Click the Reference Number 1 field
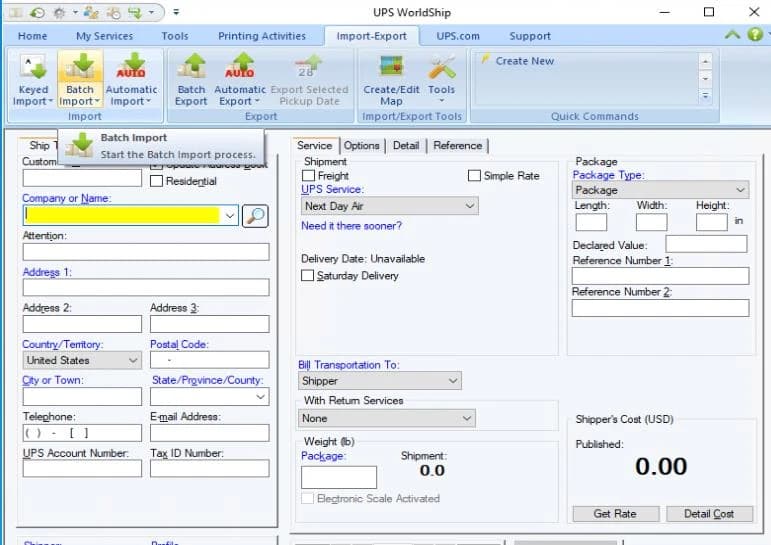 (x=660, y=275)
